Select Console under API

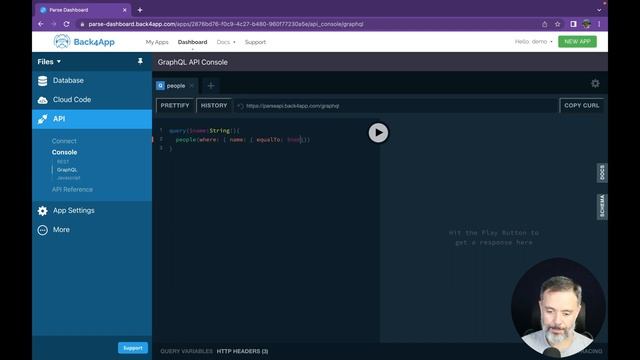pyautogui.click(x=64, y=152)
